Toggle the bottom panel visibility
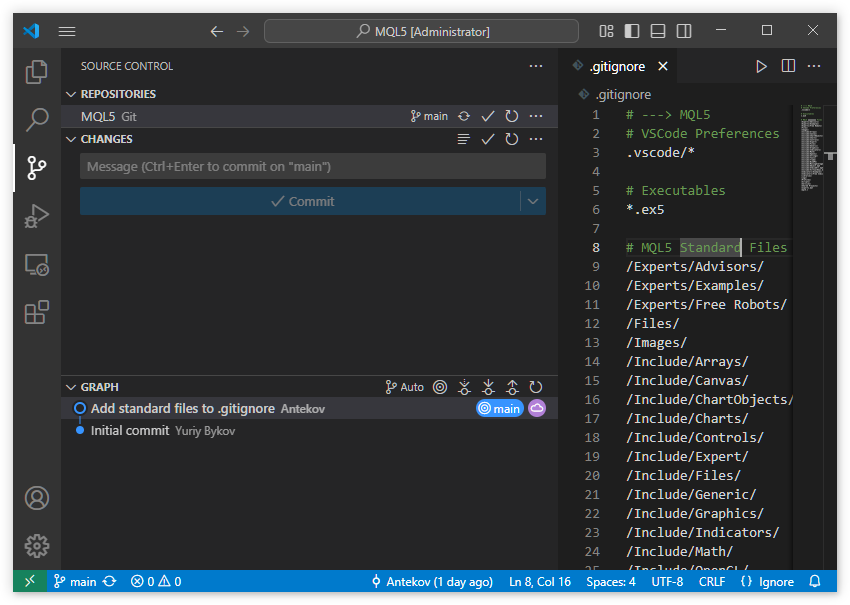Screen dimensions: 850x605 658,31
